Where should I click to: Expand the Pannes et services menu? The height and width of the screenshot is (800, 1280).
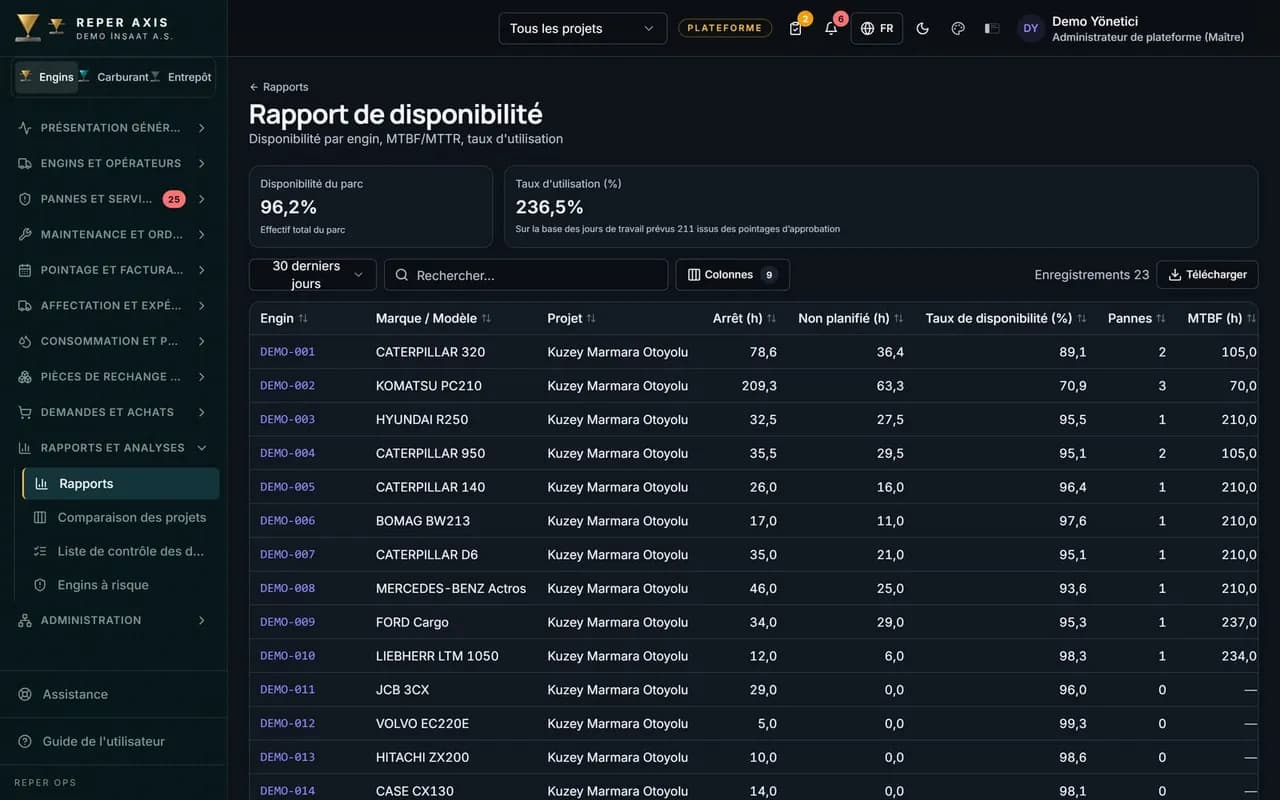tap(113, 199)
